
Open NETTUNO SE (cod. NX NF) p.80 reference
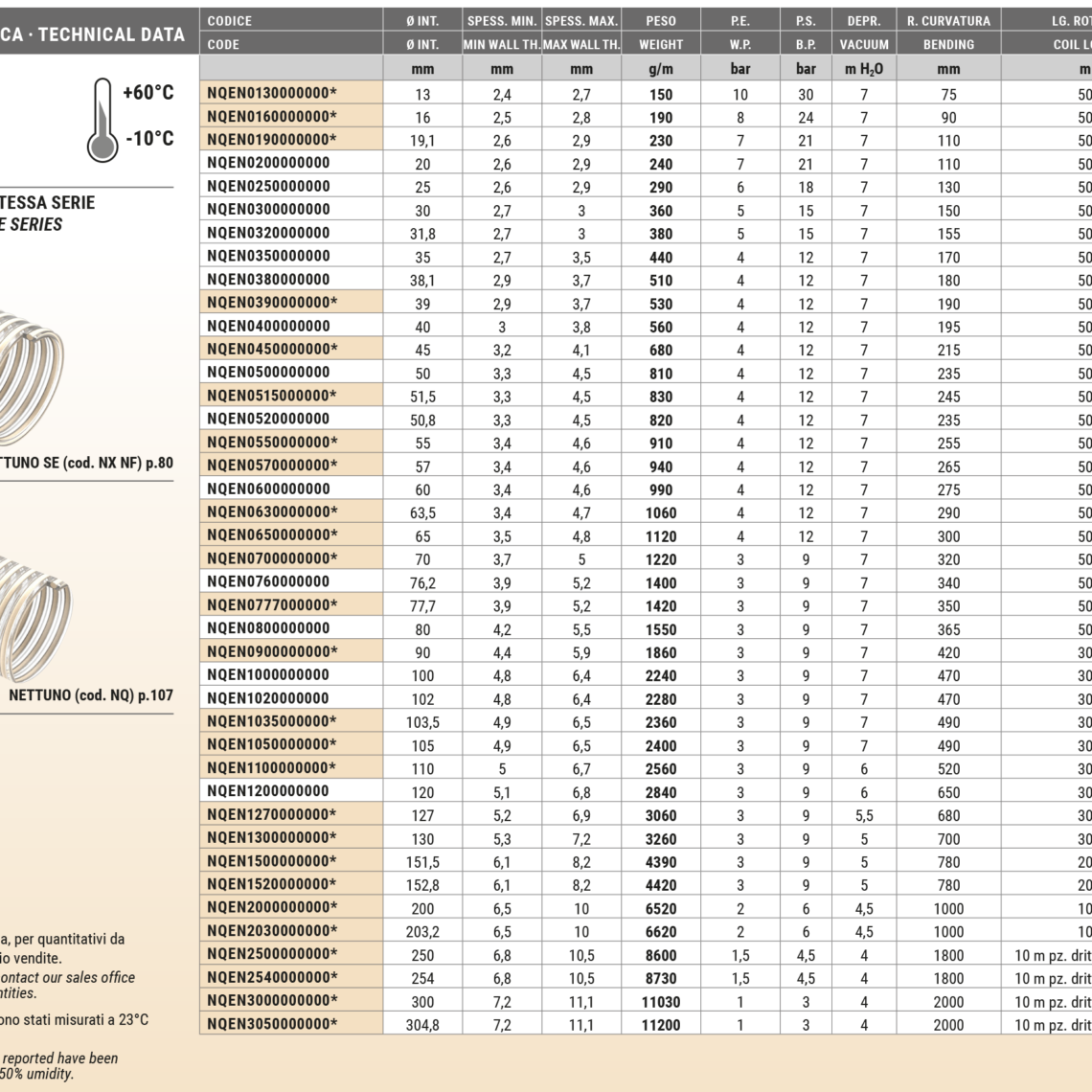click(x=88, y=463)
